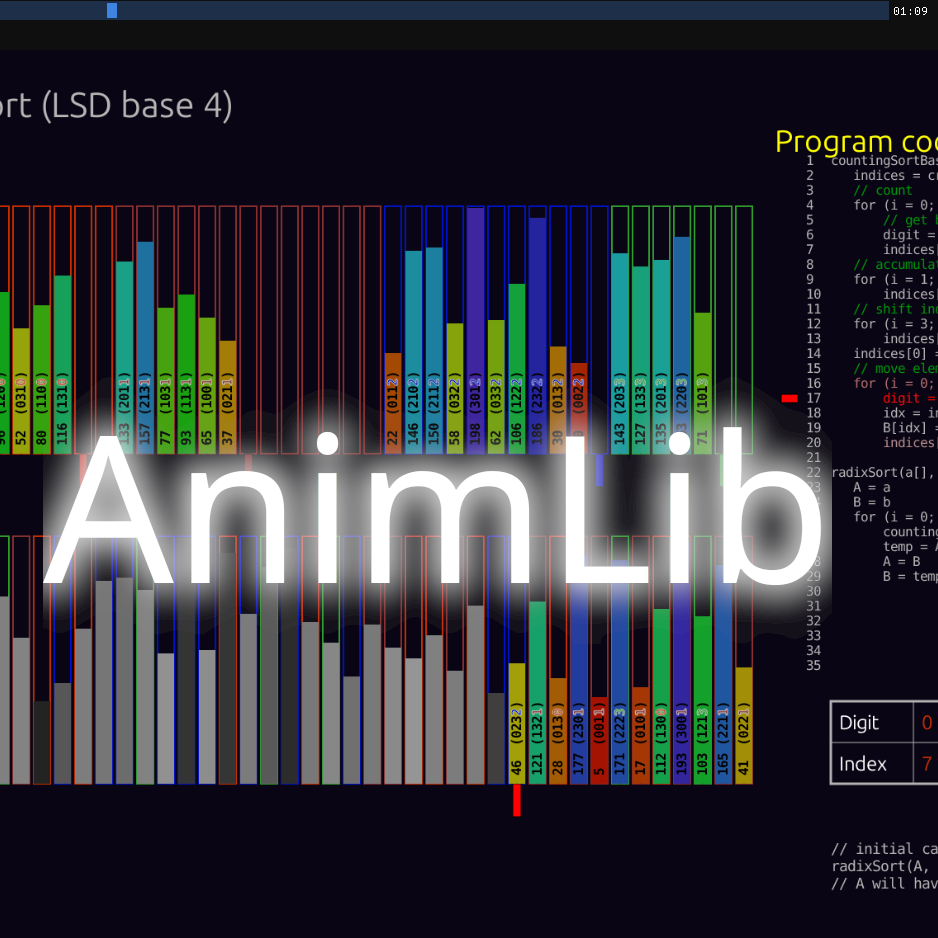Click the Index value 7 cell
This screenshot has height=938, width=938.
coord(926,763)
